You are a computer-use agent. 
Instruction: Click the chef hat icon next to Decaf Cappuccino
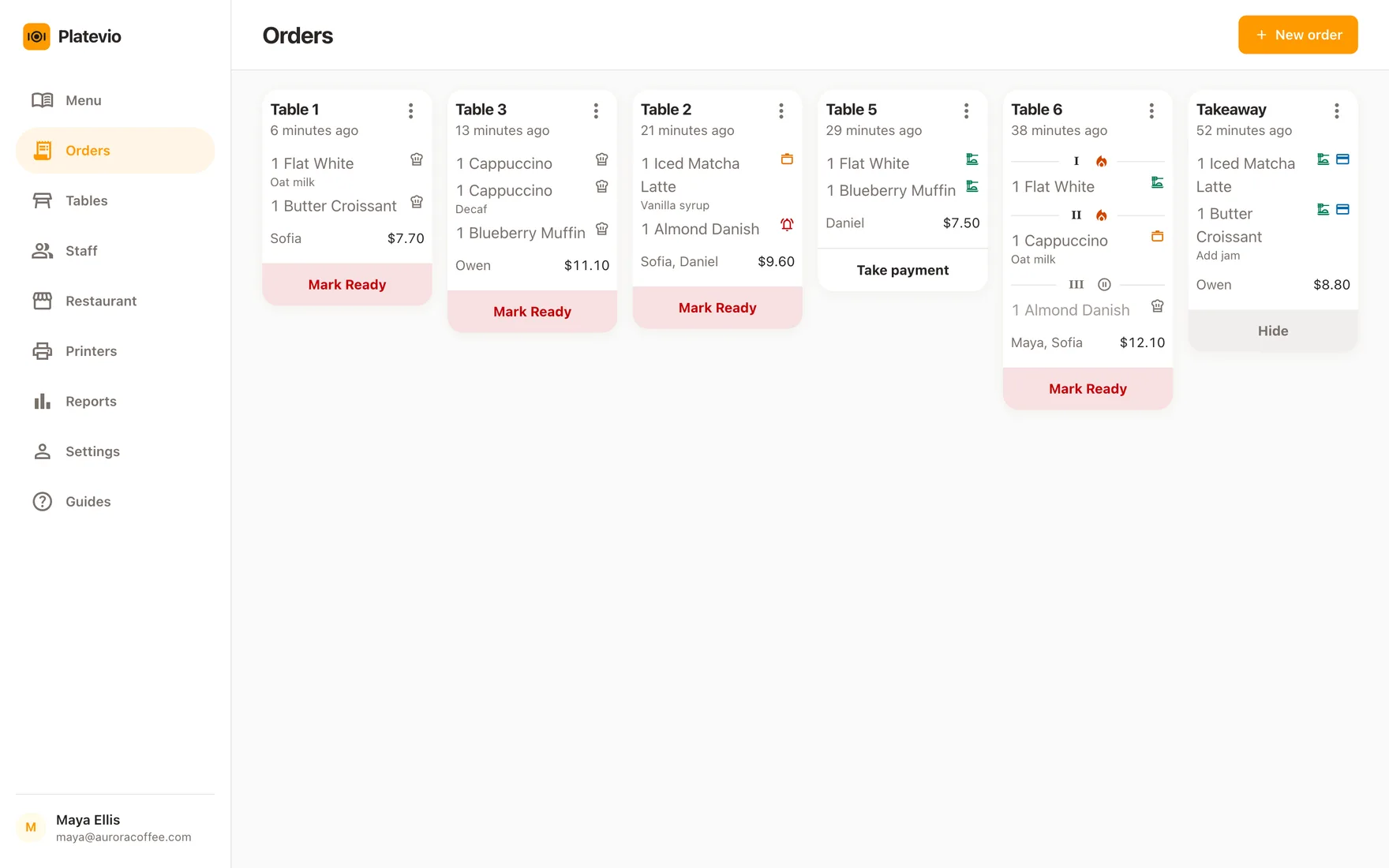tap(602, 186)
